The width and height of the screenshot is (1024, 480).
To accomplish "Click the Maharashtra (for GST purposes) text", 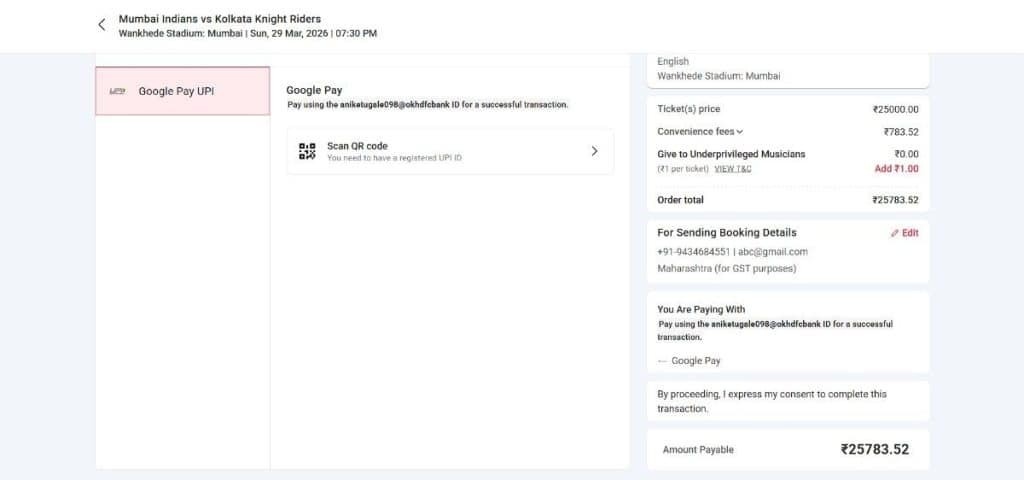I will pyautogui.click(x=726, y=268).
